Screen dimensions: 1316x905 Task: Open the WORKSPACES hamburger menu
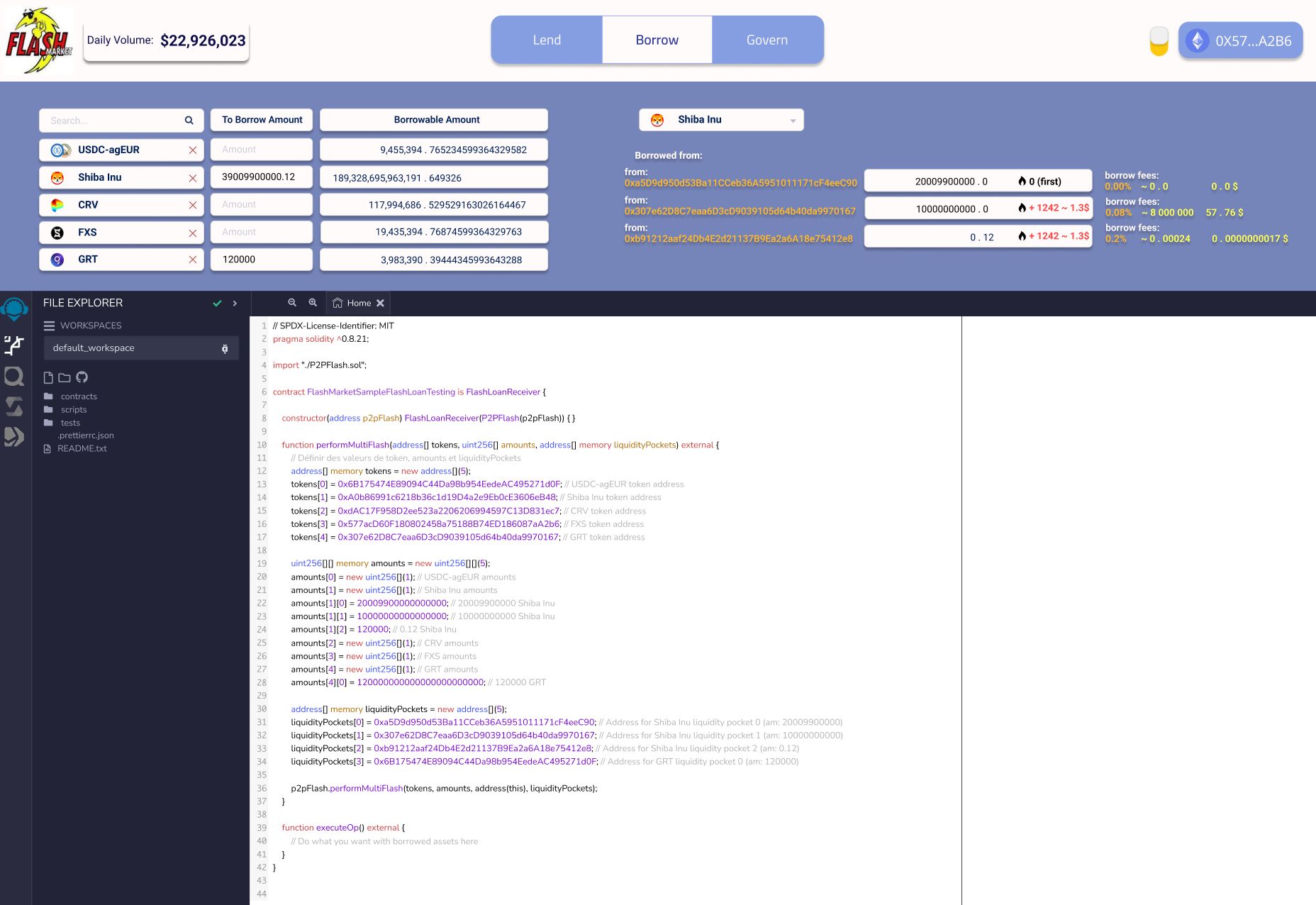(x=49, y=326)
